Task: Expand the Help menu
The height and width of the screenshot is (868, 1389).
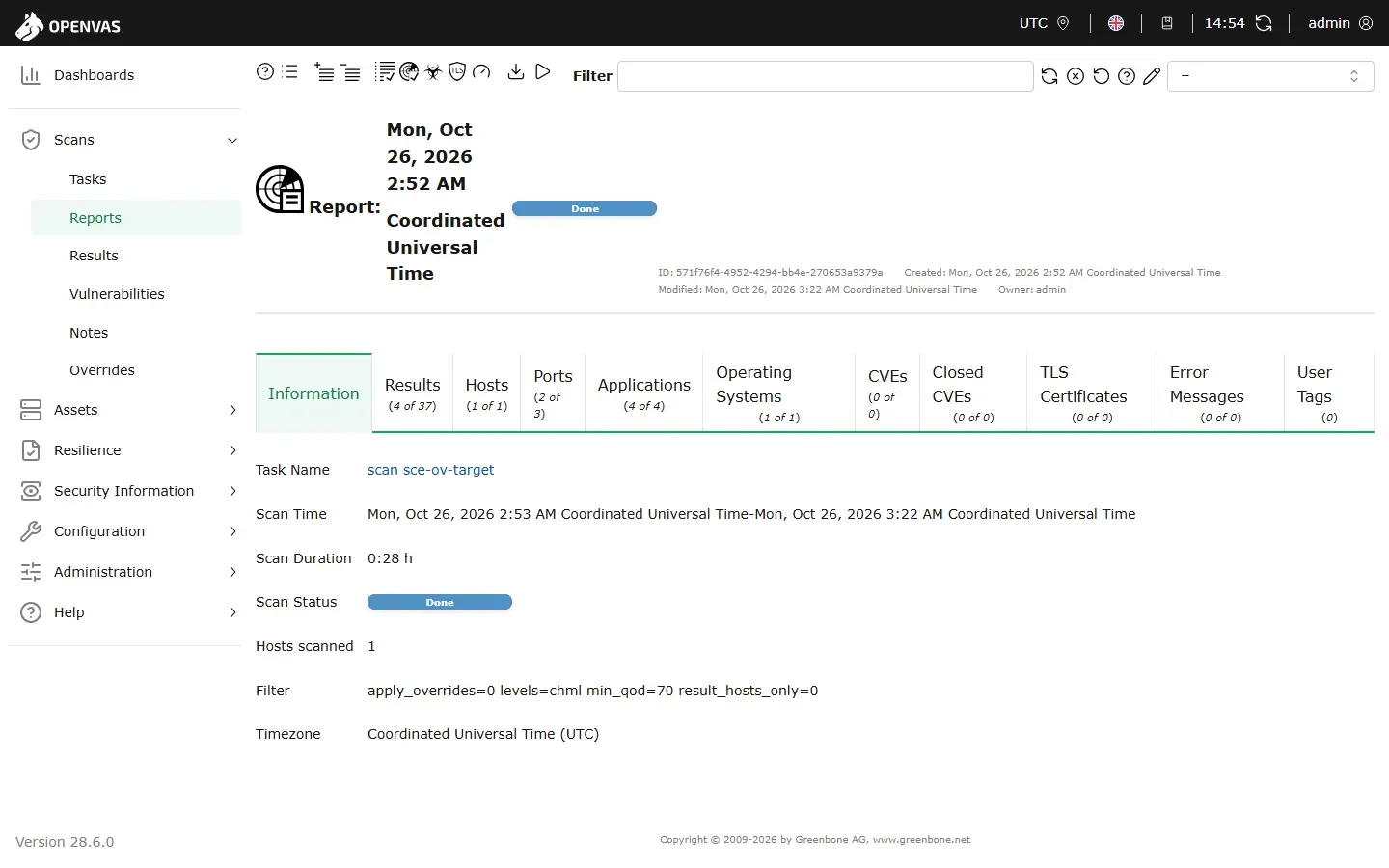Action: pos(232,612)
